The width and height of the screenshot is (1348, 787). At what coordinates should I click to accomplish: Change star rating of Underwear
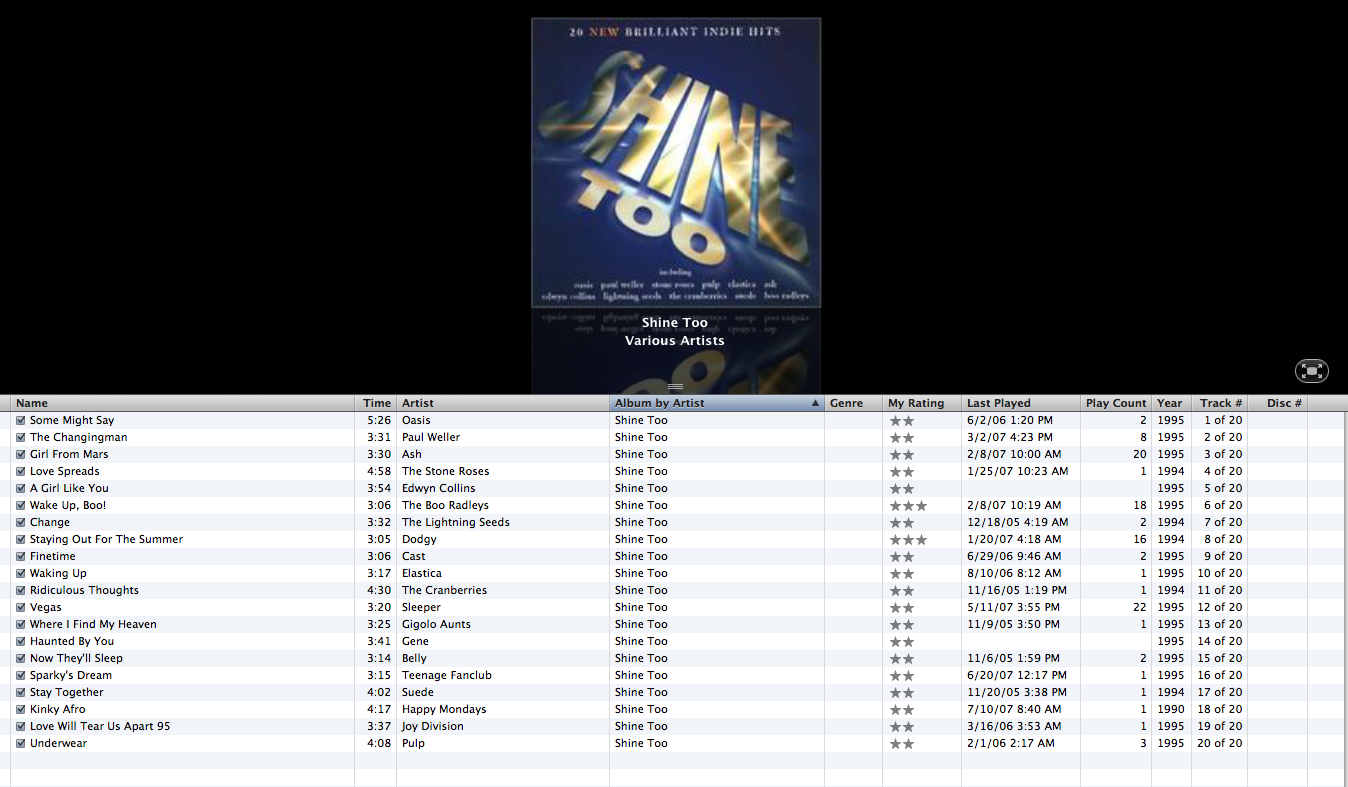click(902, 744)
